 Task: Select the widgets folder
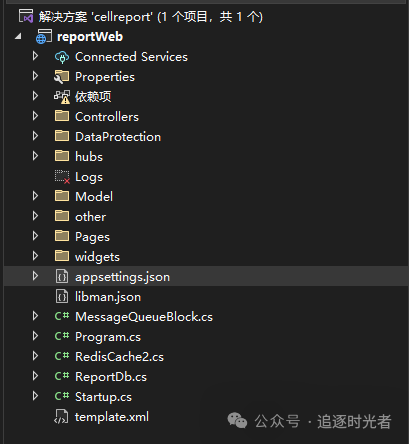coord(97,257)
